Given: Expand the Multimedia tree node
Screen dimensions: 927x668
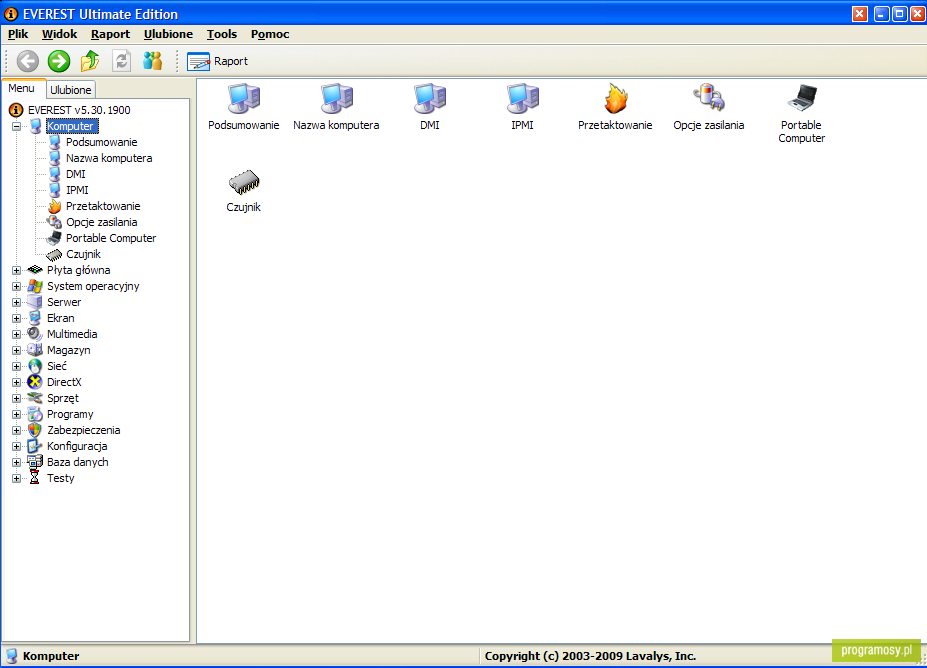Looking at the screenshot, I should click(17, 334).
